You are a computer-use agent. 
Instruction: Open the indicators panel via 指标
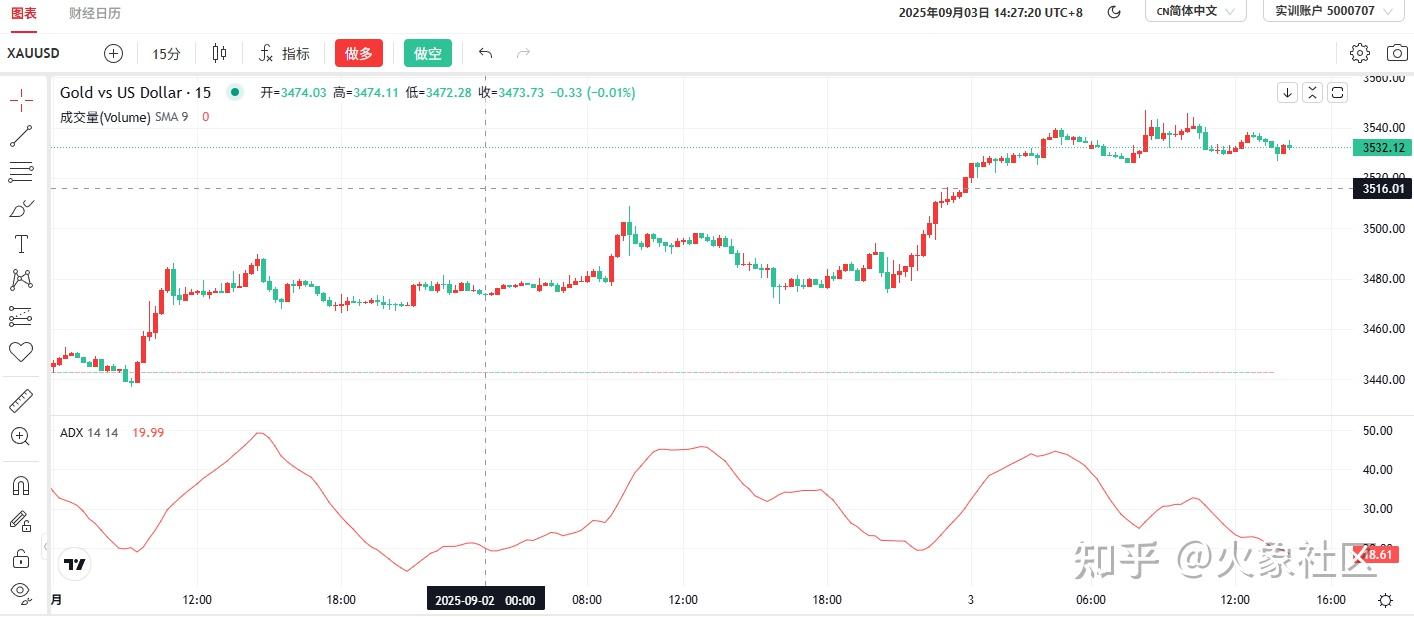point(285,53)
